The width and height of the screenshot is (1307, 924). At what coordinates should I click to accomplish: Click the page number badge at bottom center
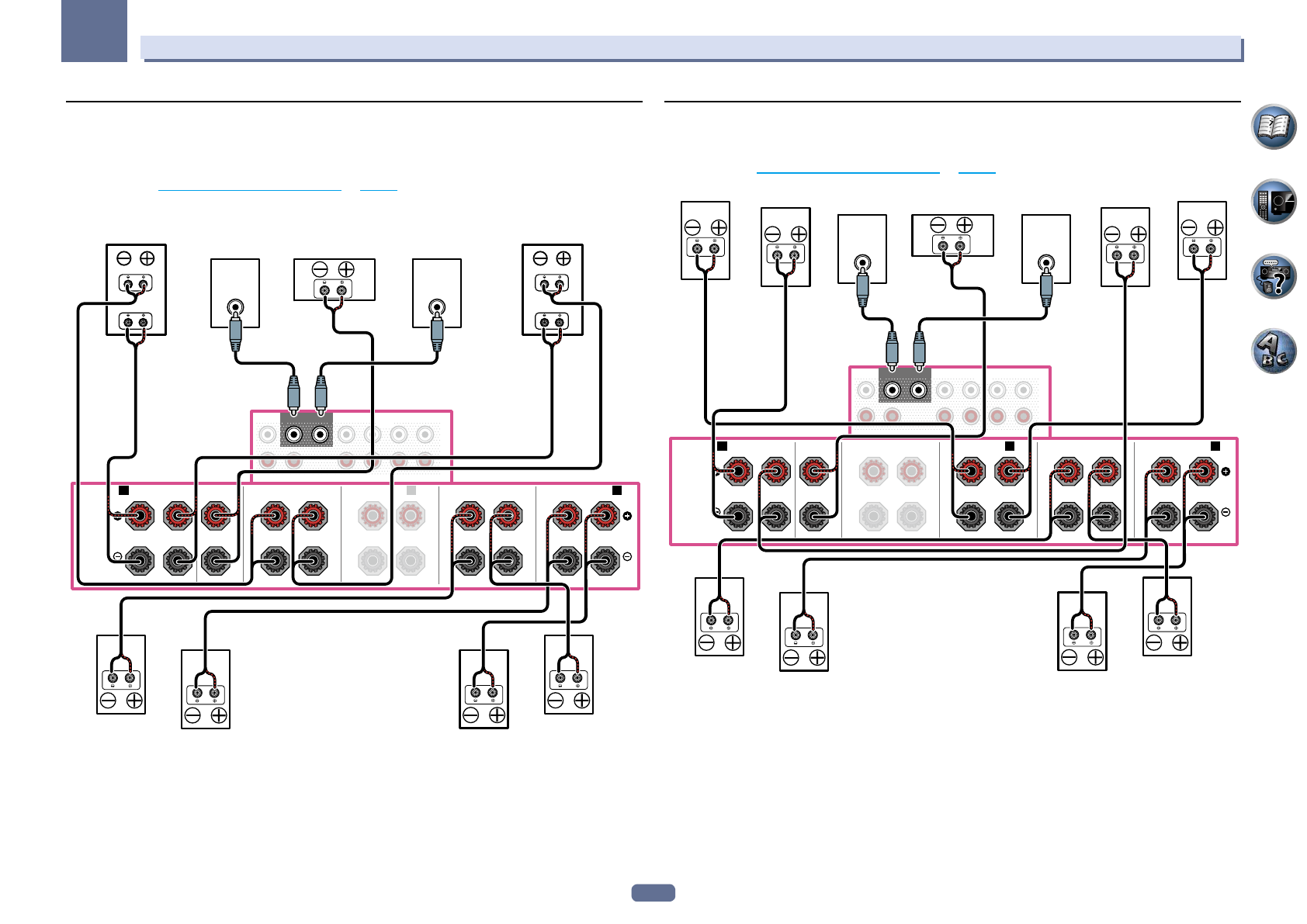[653, 893]
